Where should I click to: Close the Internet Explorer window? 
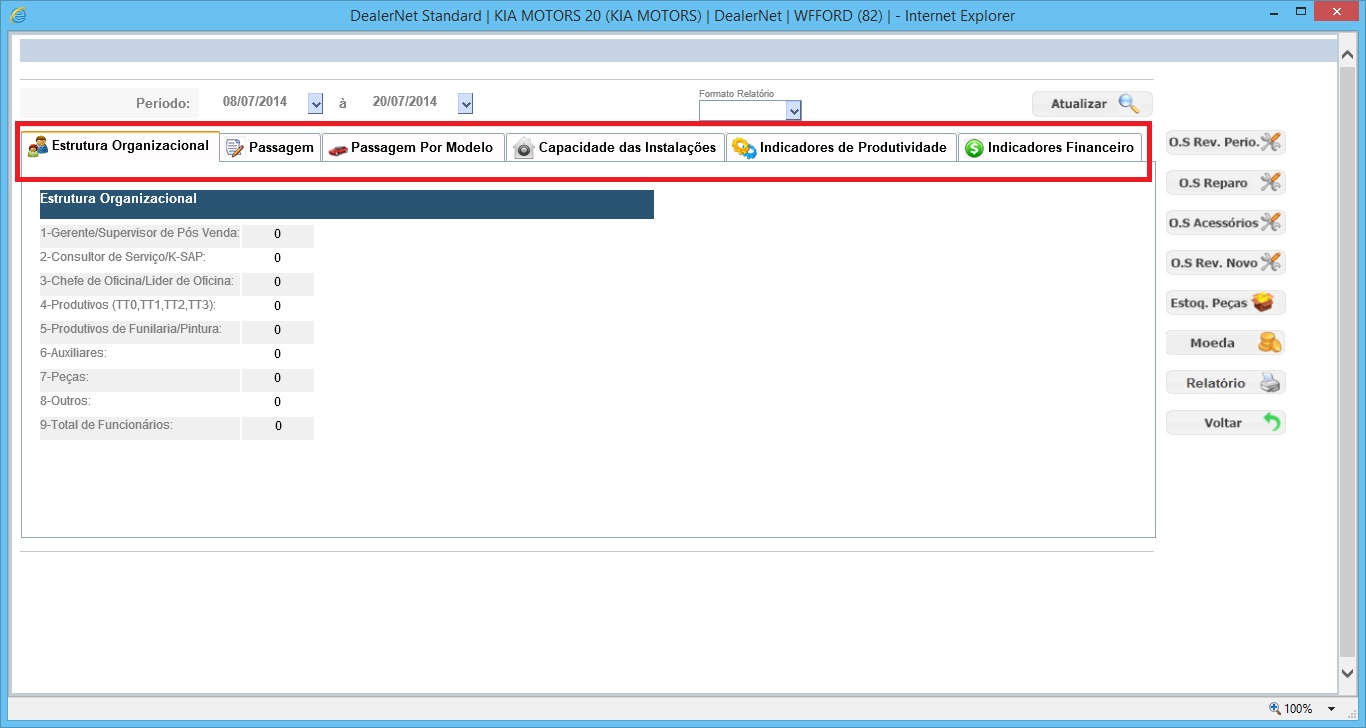point(1337,13)
